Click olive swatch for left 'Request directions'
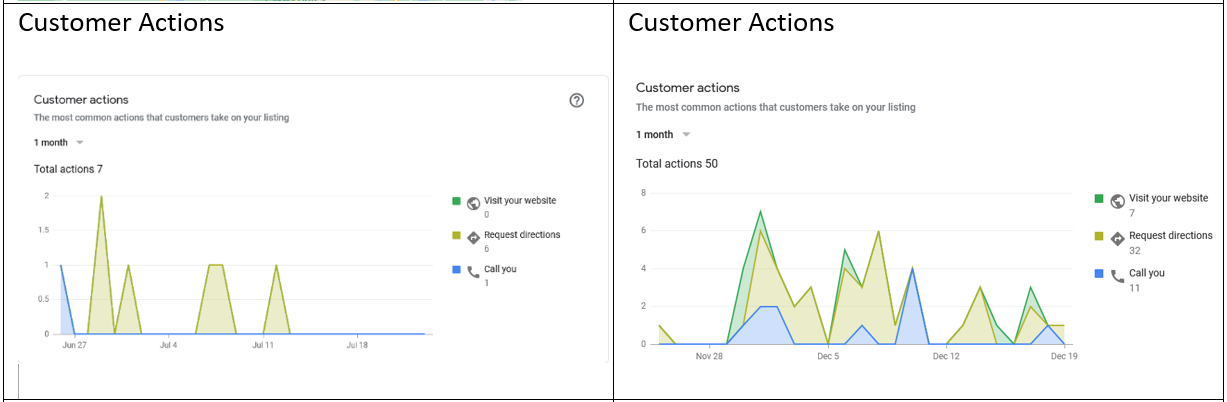 pyautogui.click(x=456, y=235)
